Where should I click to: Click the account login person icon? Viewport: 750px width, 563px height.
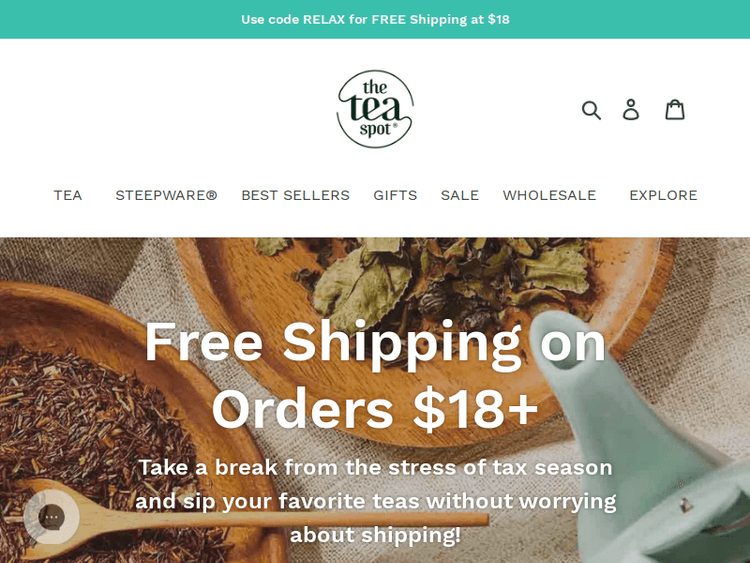(x=631, y=110)
